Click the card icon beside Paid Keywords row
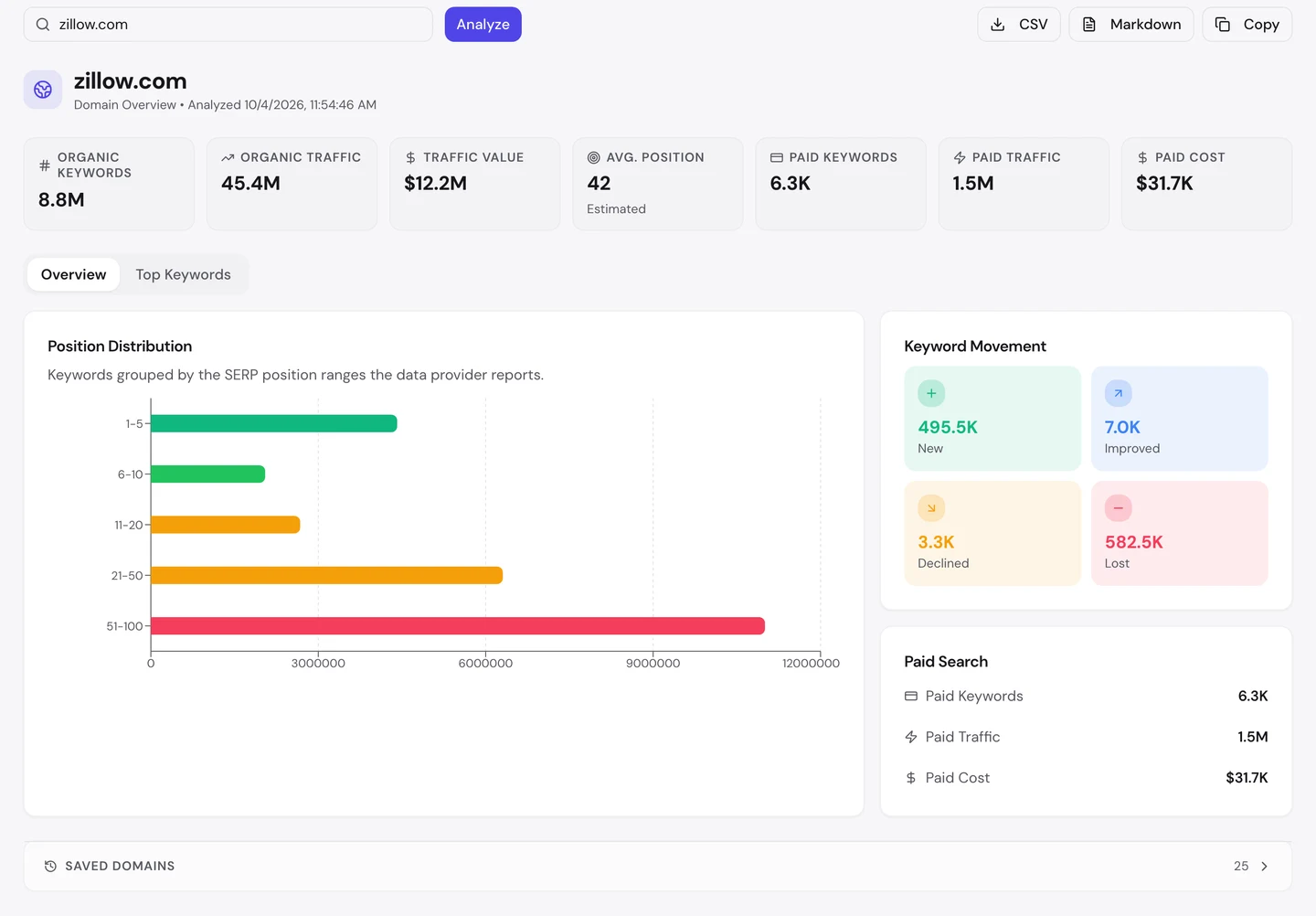This screenshot has height=916, width=1316. (x=911, y=697)
